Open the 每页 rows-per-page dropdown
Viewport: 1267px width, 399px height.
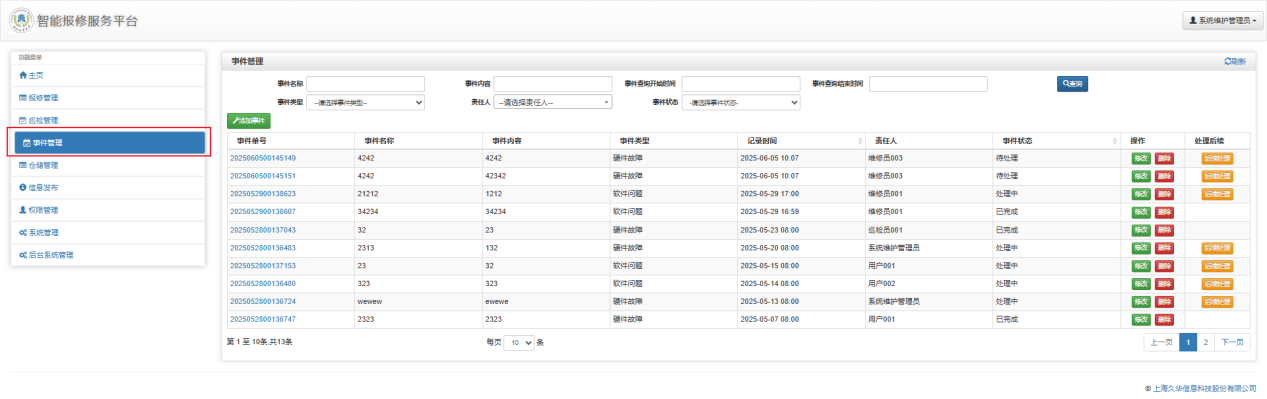[518, 342]
